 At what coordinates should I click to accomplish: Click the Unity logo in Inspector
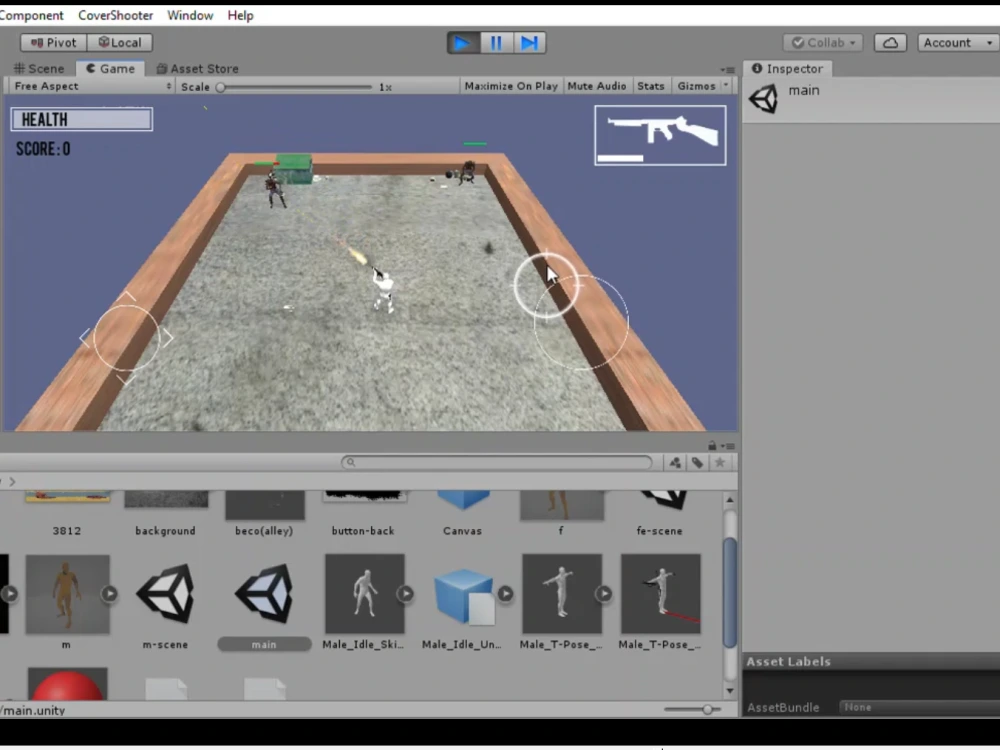764,99
